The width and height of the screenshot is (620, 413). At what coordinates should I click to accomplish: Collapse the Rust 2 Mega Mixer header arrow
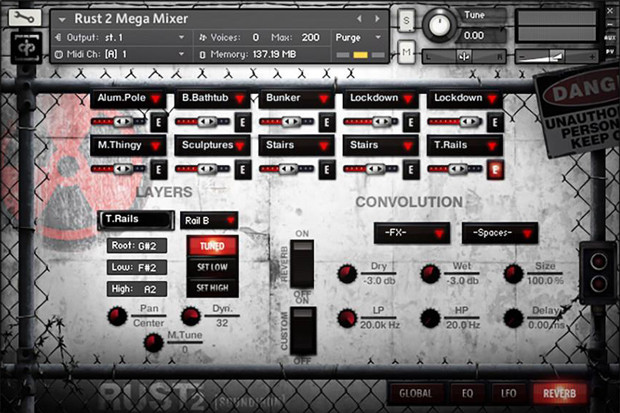click(61, 19)
